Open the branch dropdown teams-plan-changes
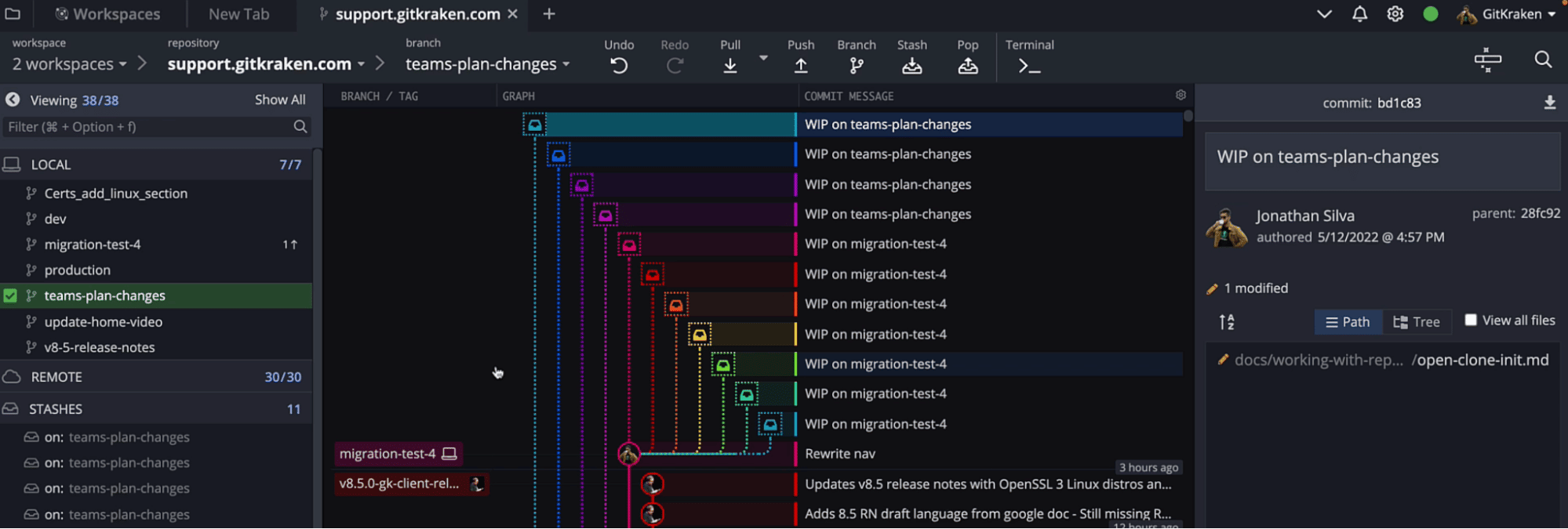1568x529 pixels. [487, 64]
